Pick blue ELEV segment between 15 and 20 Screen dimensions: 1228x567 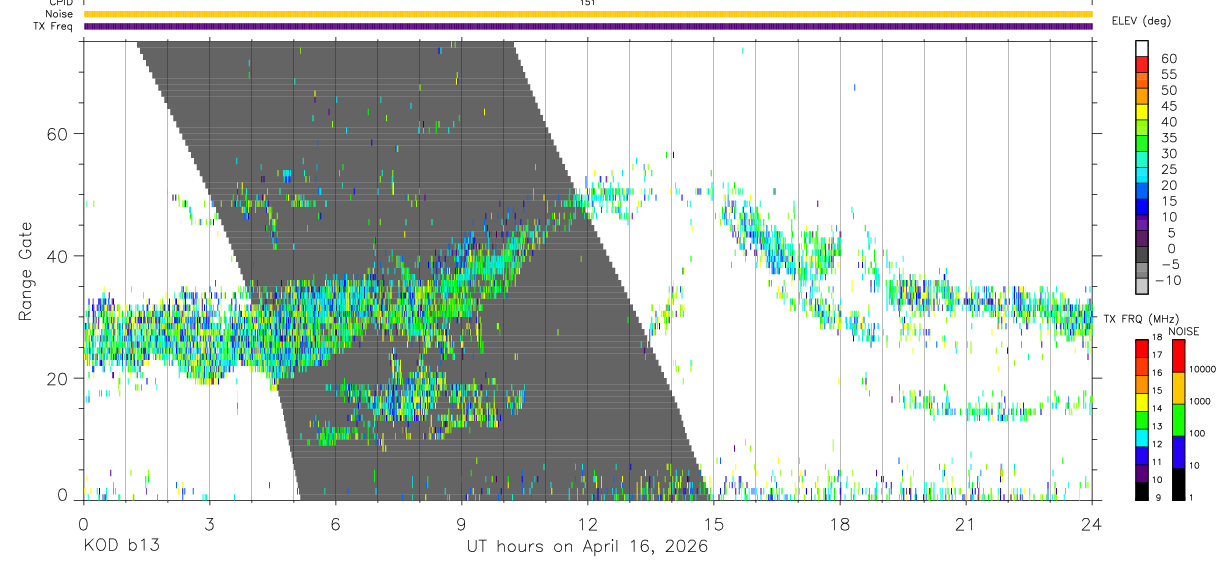1142,193
